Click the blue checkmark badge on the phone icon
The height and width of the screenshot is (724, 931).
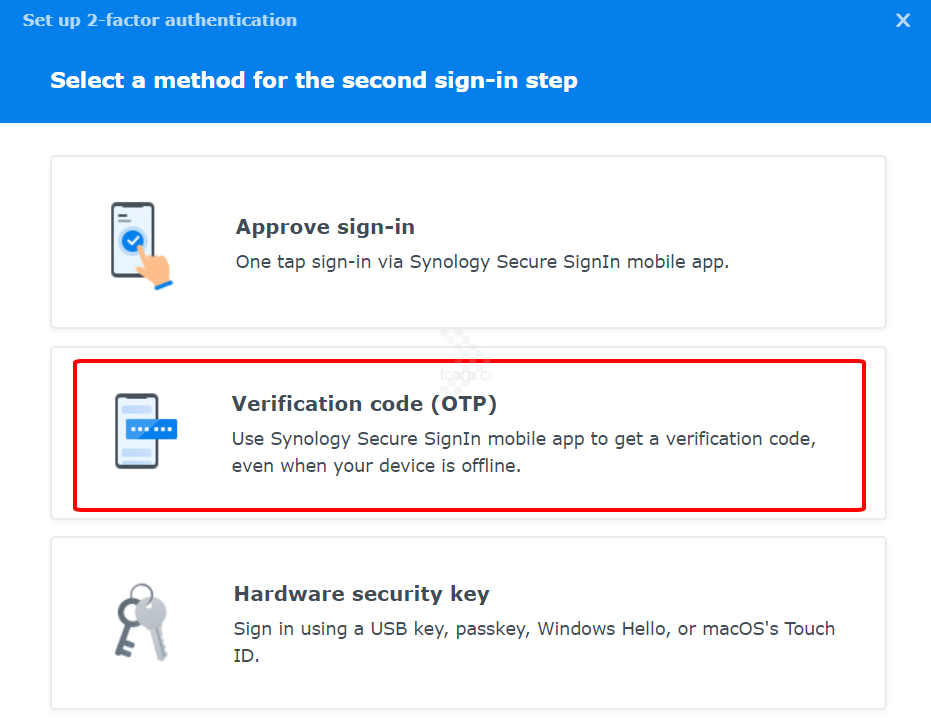[132, 241]
